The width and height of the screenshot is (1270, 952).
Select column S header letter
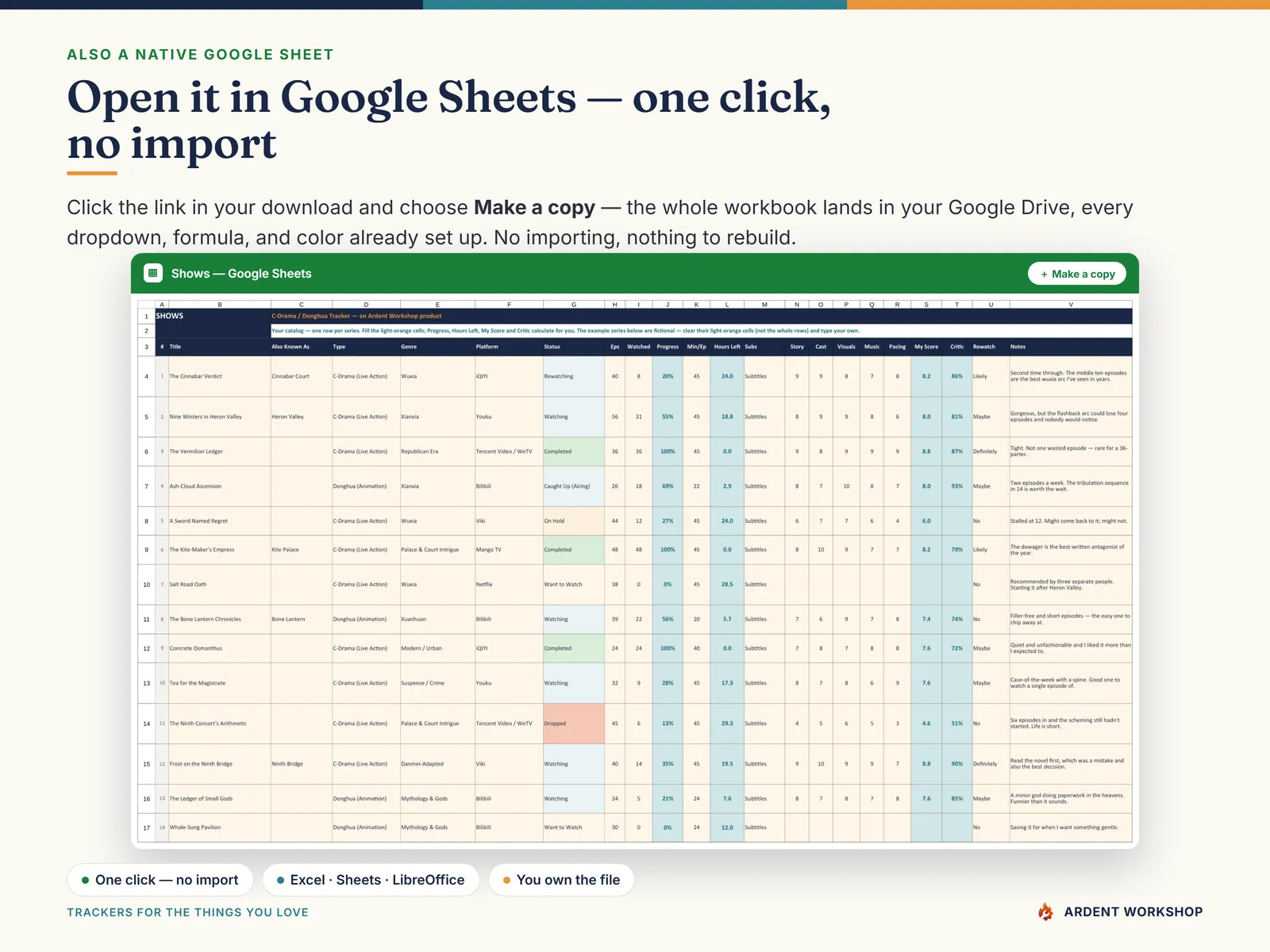tap(926, 305)
